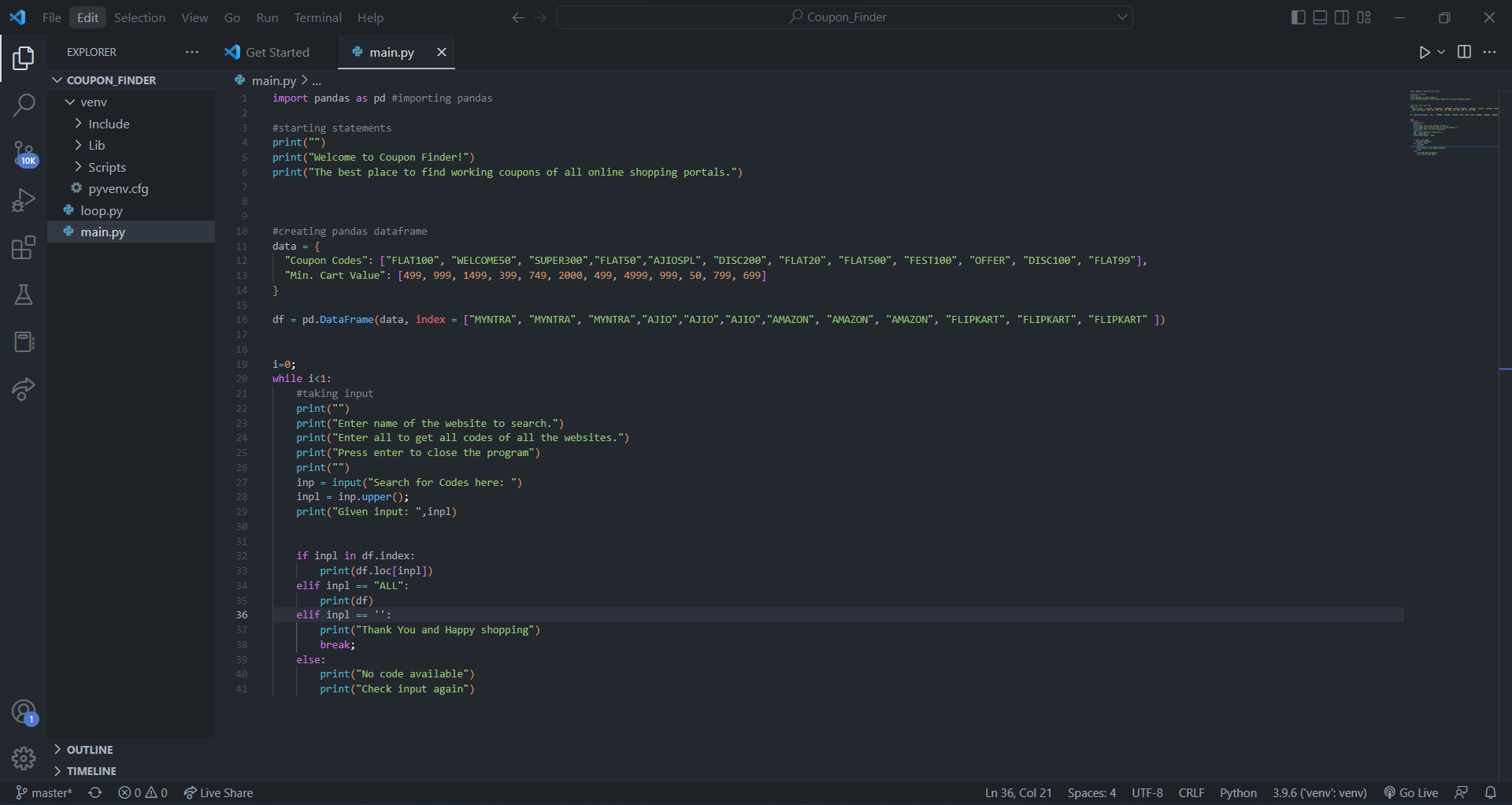This screenshot has width=1512, height=805.
Task: Open the Terminal menu
Action: [317, 17]
